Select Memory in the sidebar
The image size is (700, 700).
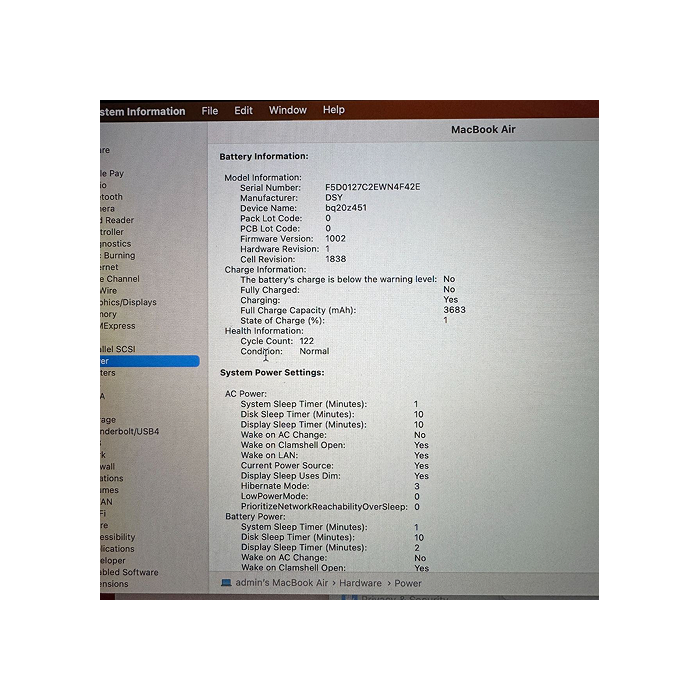click(x=108, y=314)
